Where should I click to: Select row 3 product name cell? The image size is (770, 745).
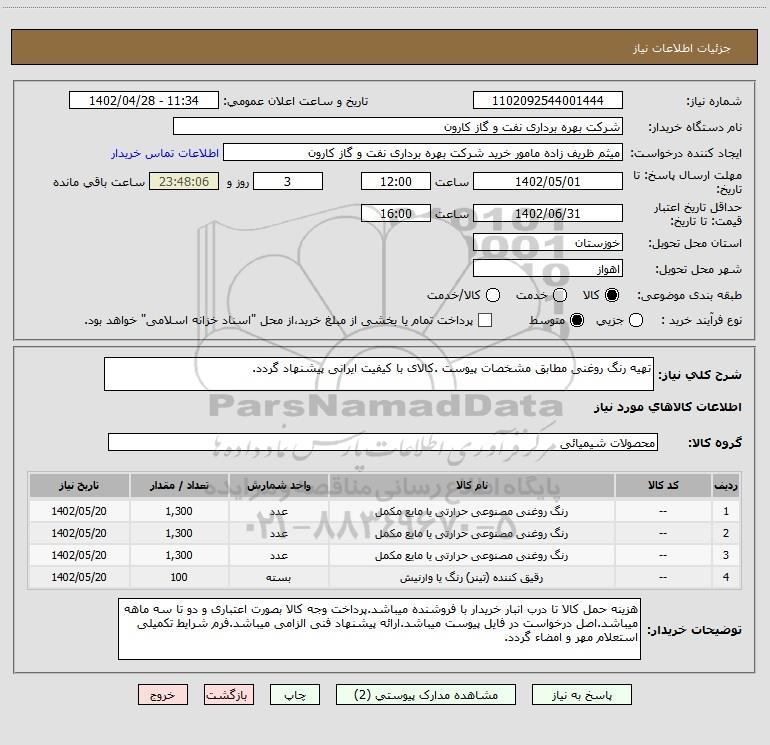click(471, 555)
